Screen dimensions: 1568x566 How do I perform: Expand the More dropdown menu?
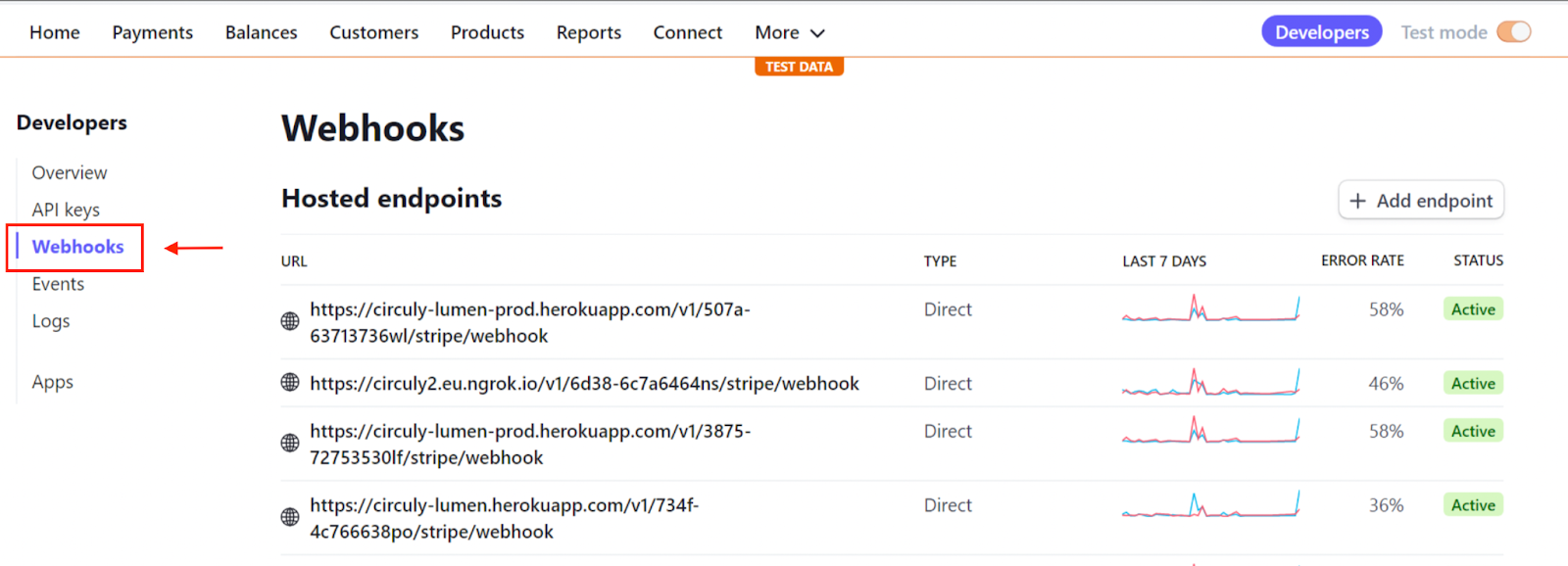(789, 32)
